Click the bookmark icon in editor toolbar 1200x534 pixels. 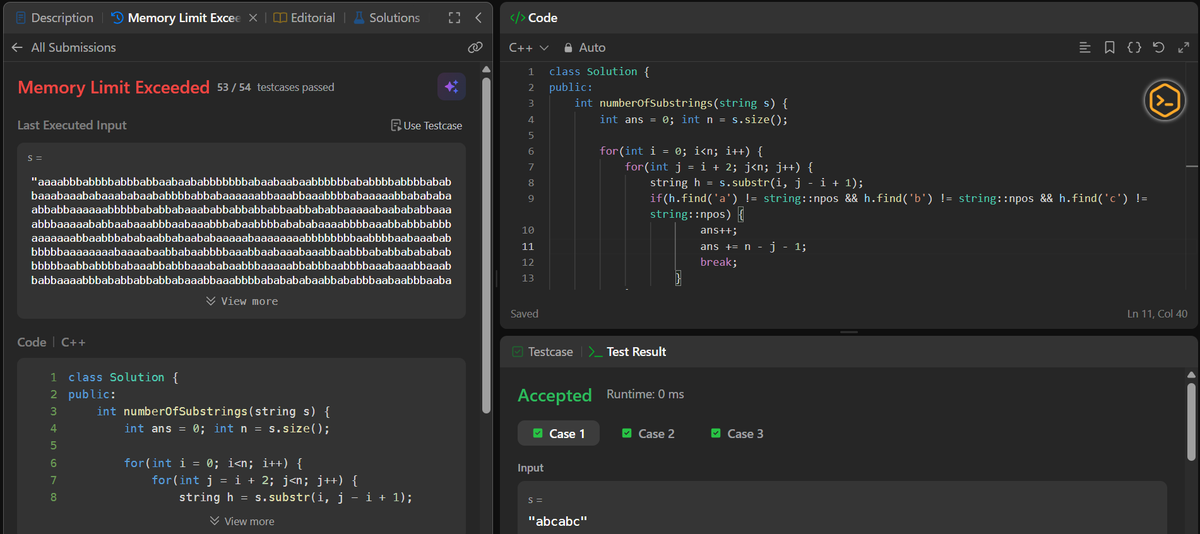click(1110, 47)
